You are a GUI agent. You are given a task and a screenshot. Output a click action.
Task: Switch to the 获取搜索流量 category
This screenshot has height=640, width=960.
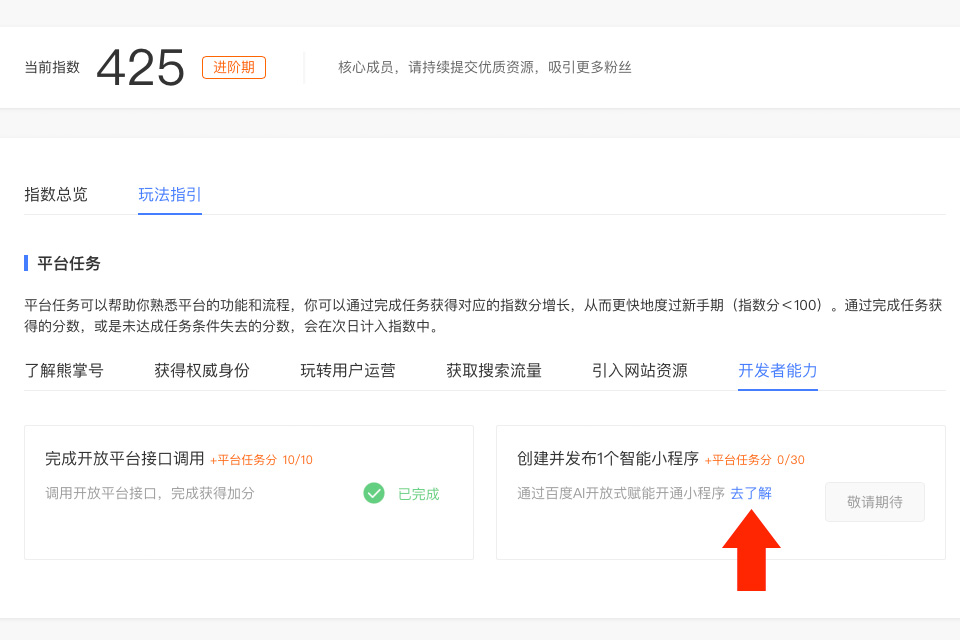(x=495, y=369)
